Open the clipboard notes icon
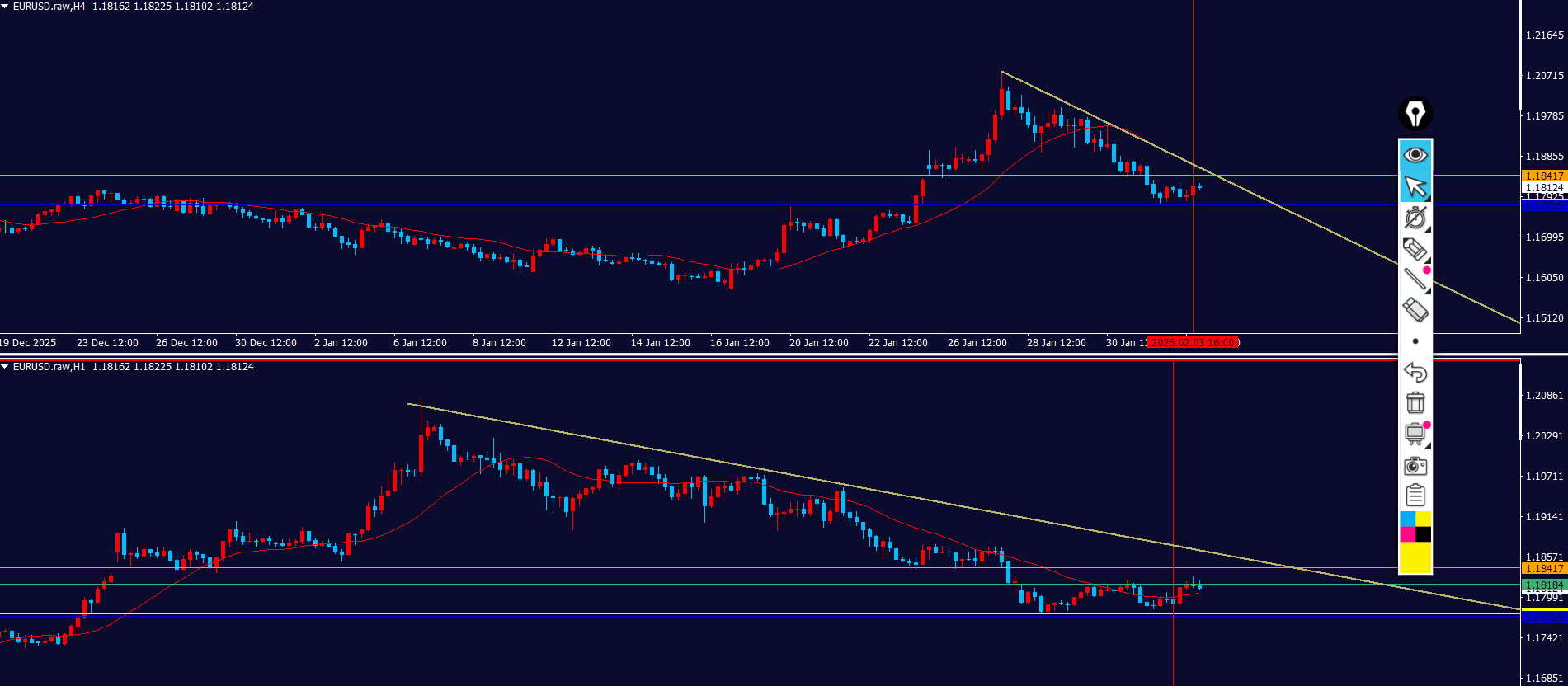Image resolution: width=1568 pixels, height=686 pixels. point(1415,496)
